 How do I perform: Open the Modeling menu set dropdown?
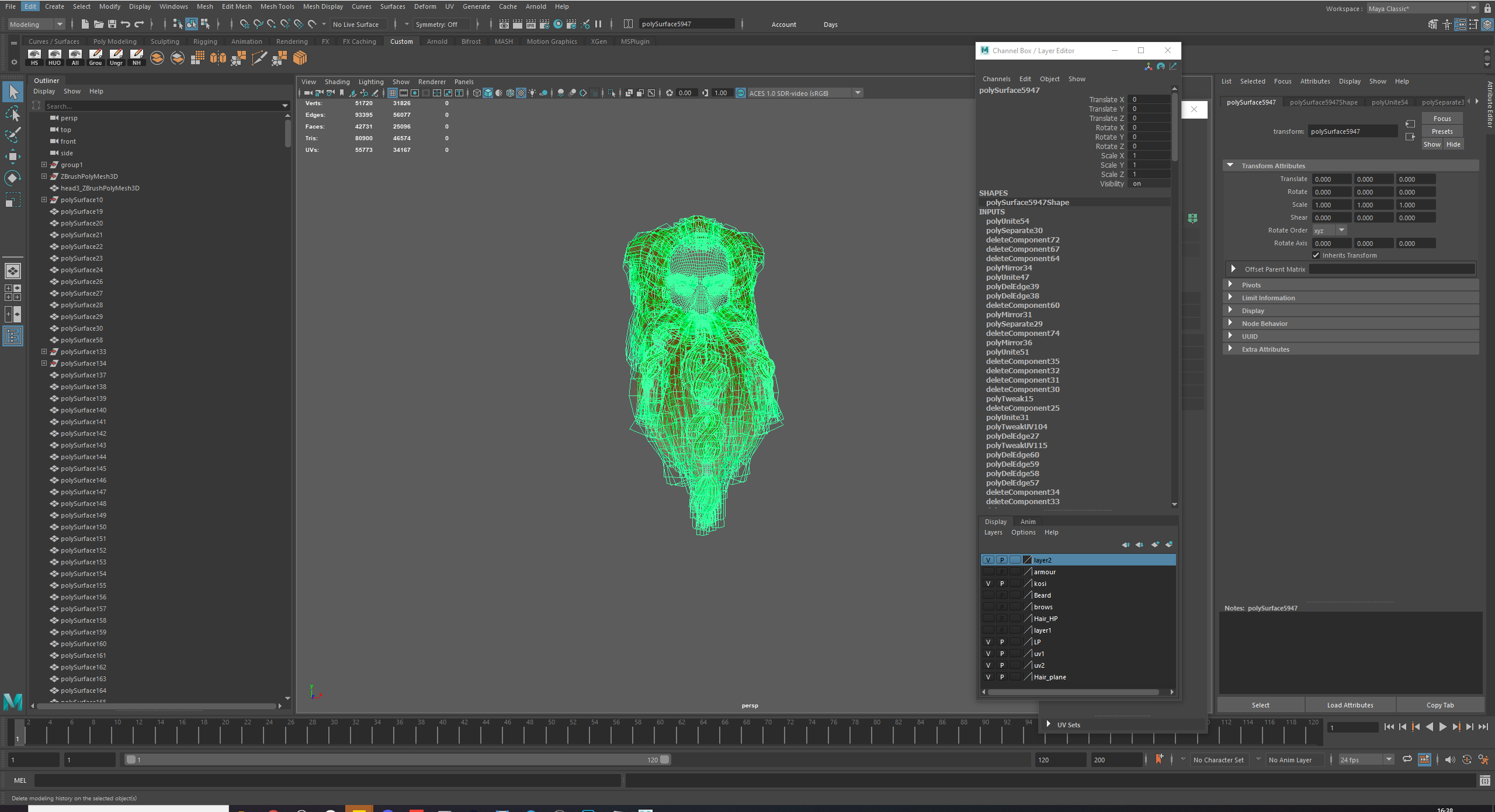click(x=36, y=24)
